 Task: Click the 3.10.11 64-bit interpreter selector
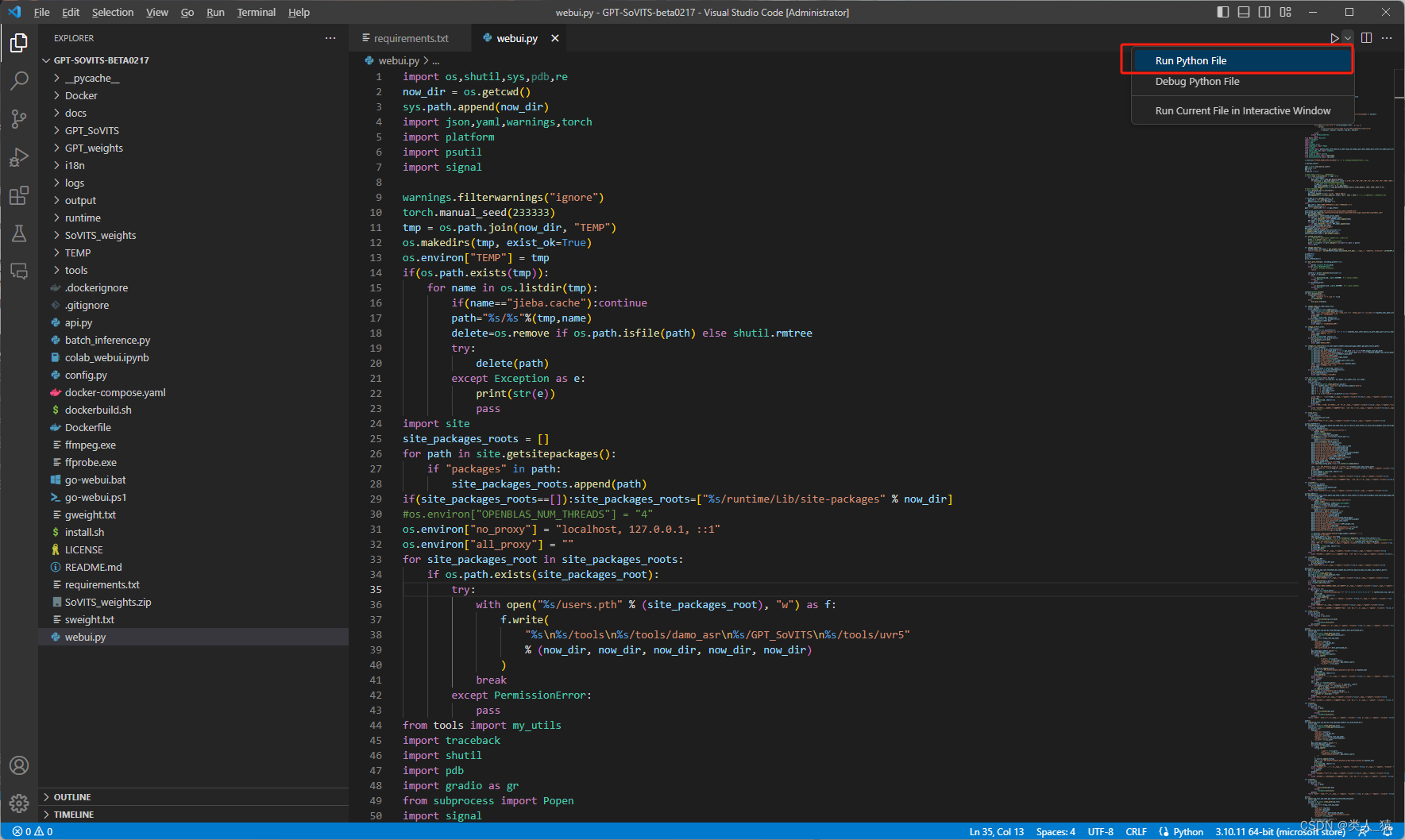tap(1280, 831)
